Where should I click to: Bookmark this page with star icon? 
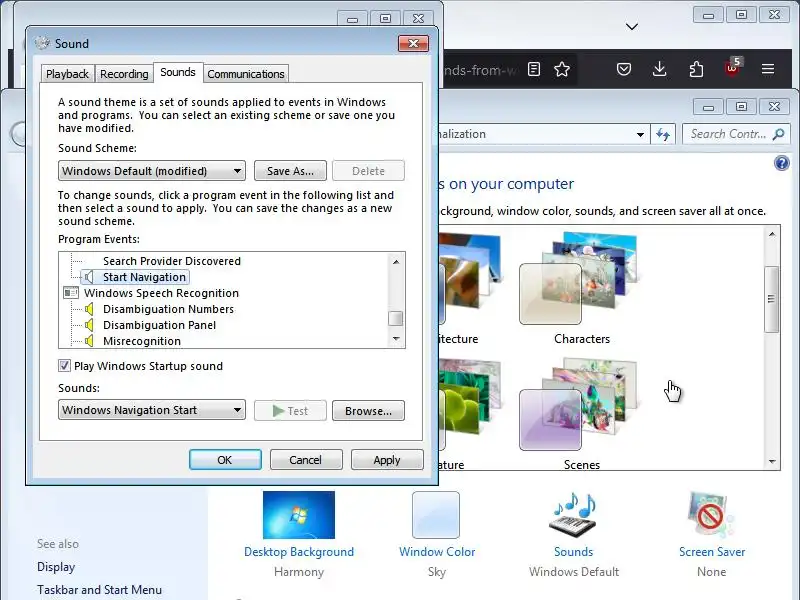coord(562,69)
